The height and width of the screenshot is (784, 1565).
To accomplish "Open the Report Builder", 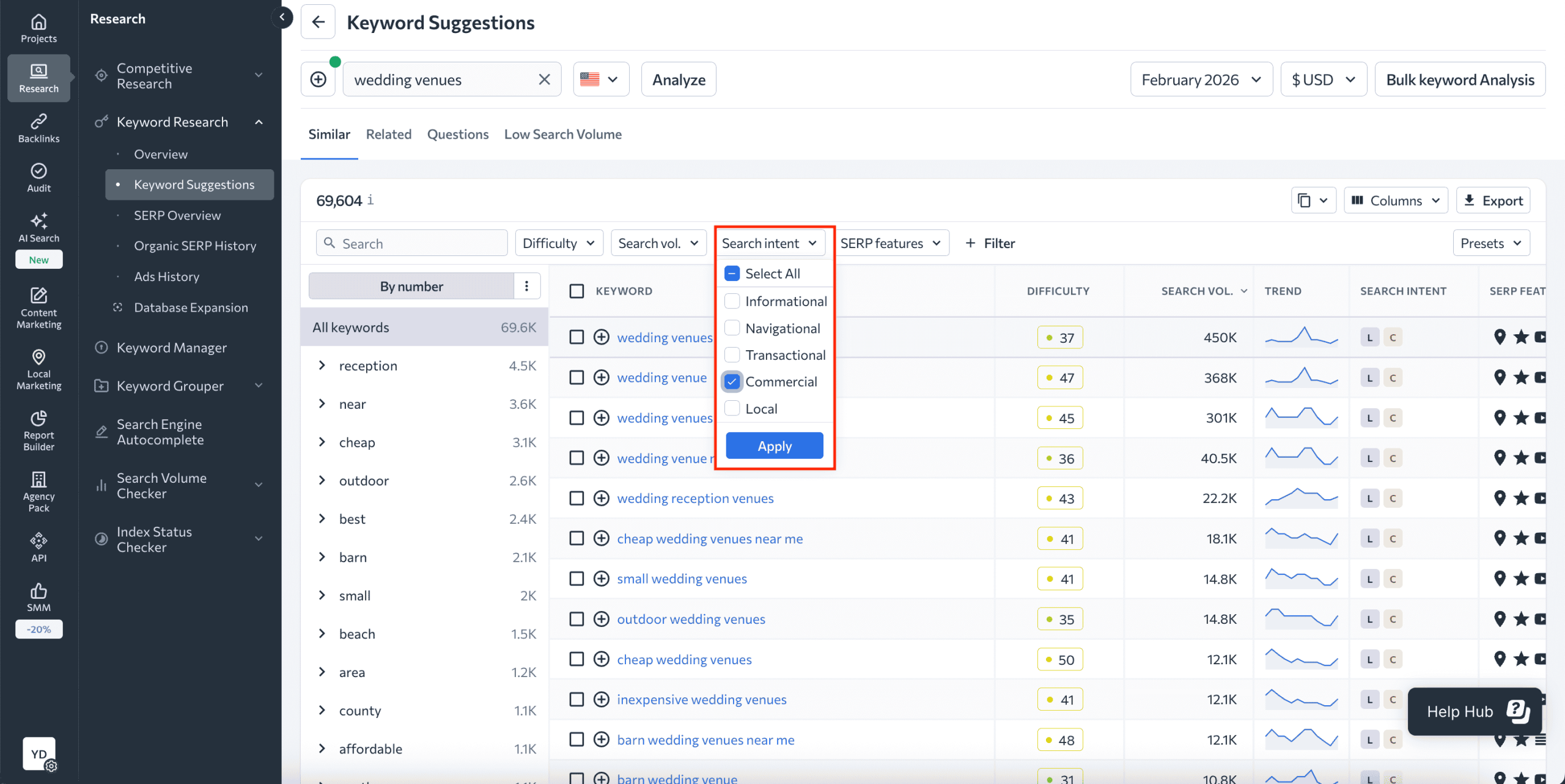I will [x=38, y=431].
